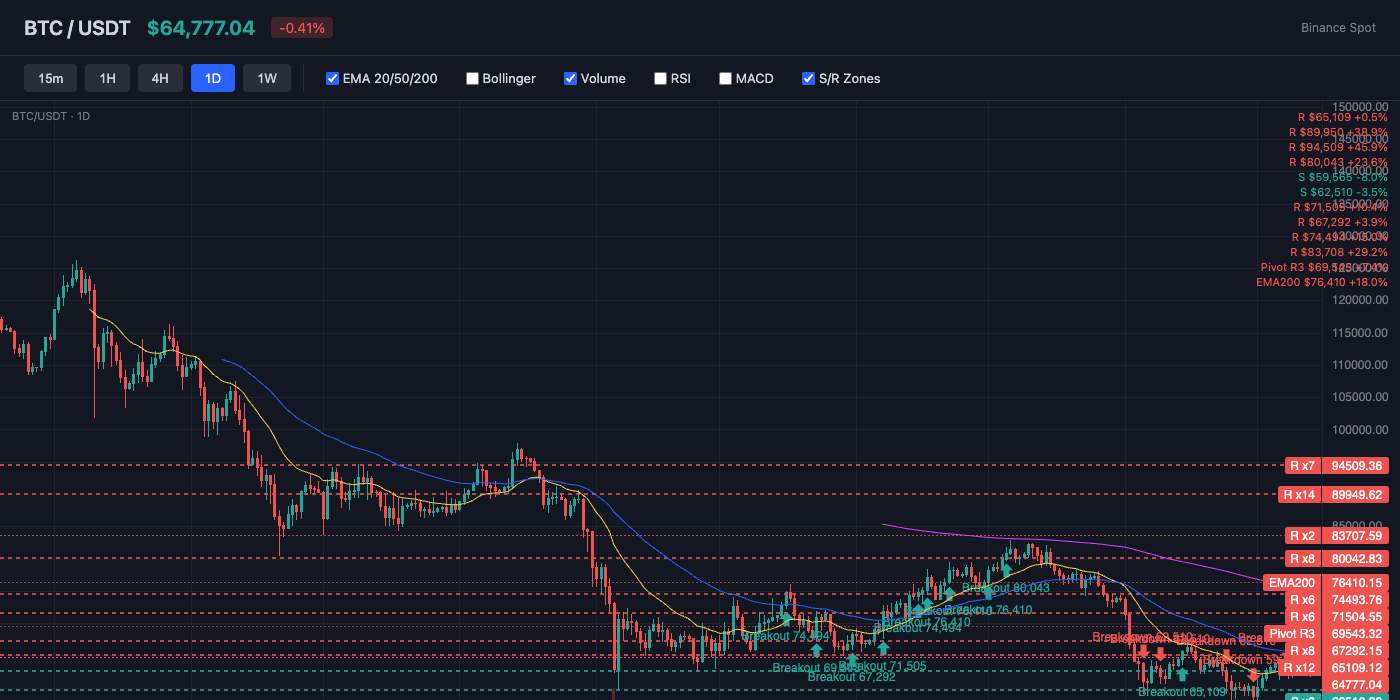Click the Breakout 67,292 marker label
This screenshot has height=700, width=1400.
(852, 677)
